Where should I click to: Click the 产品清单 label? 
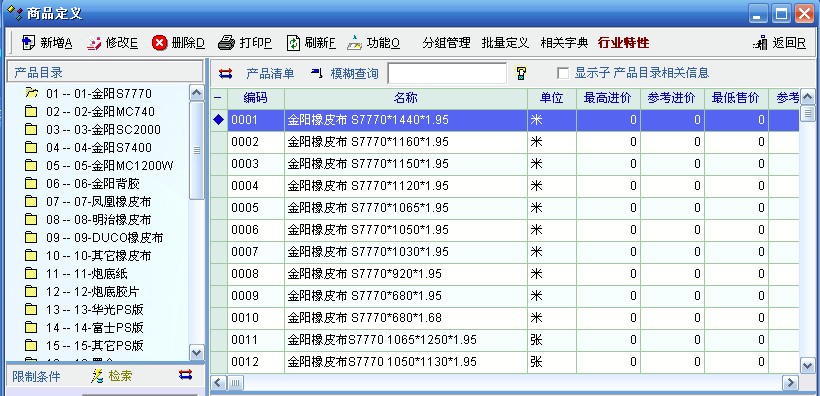(270, 73)
